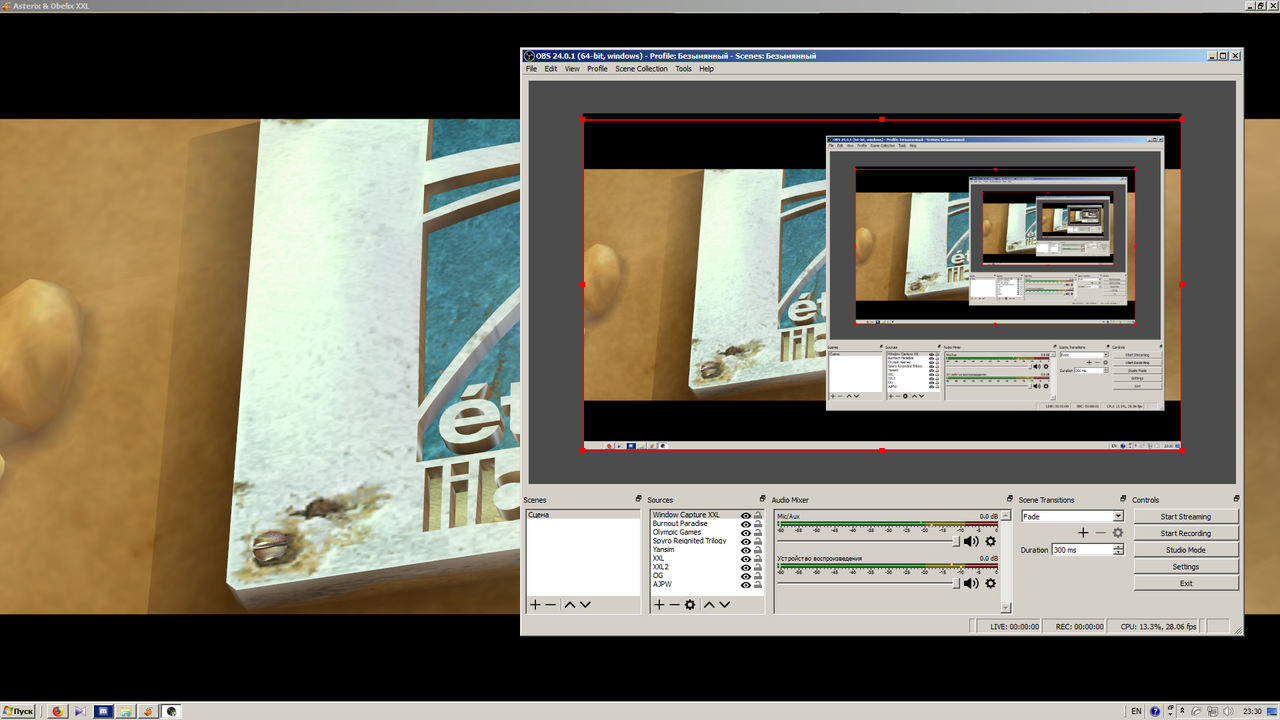Move scene down in Scenes panel
Screen dimensions: 1280x720
[x=585, y=605]
